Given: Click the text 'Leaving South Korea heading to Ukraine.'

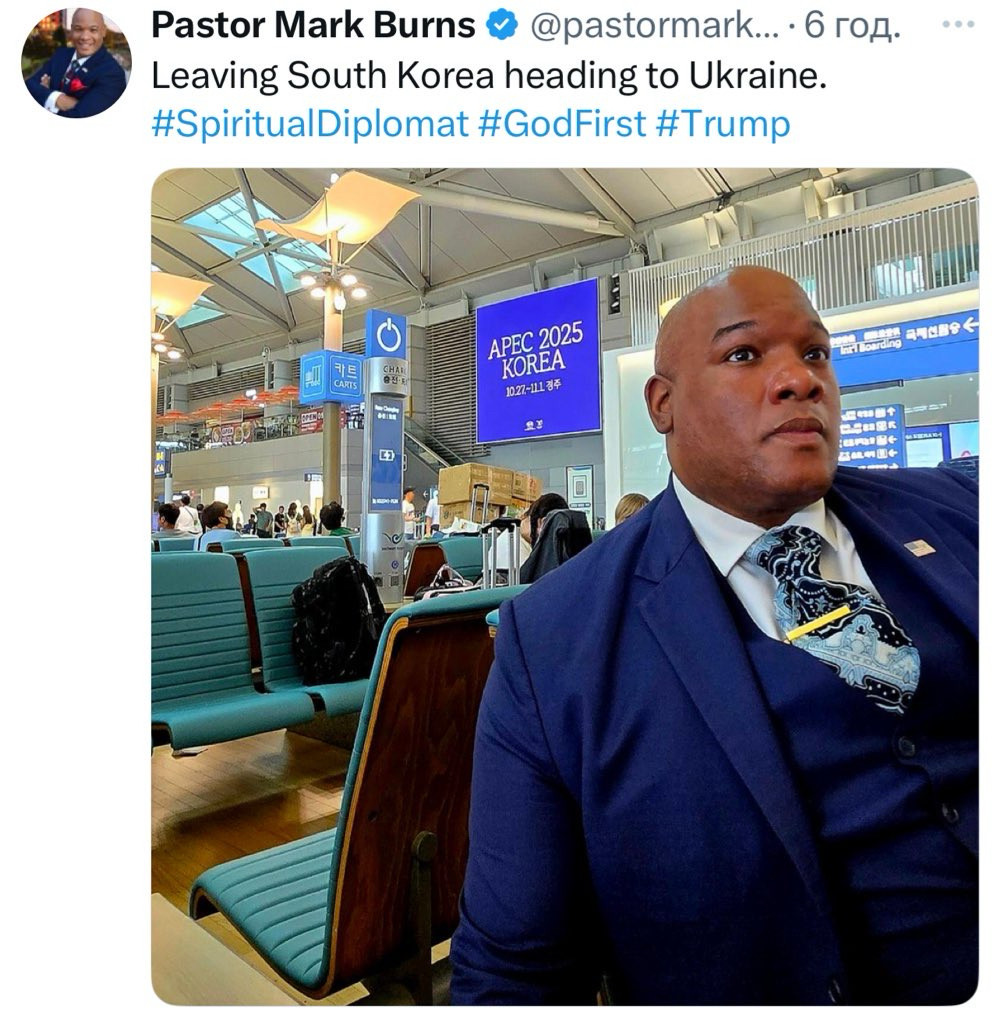Looking at the screenshot, I should 489,76.
